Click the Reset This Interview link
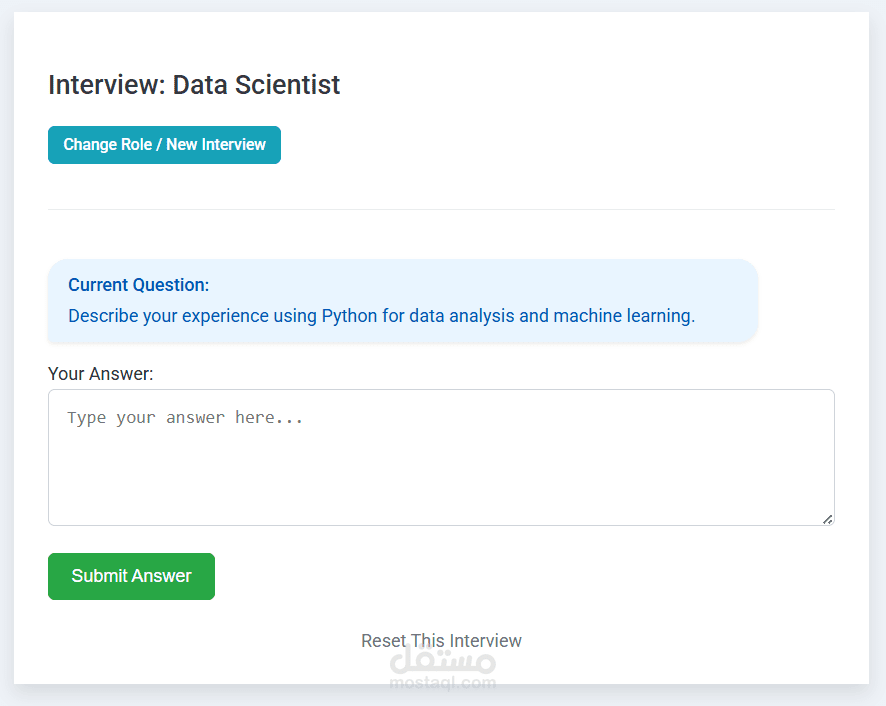 [441, 640]
